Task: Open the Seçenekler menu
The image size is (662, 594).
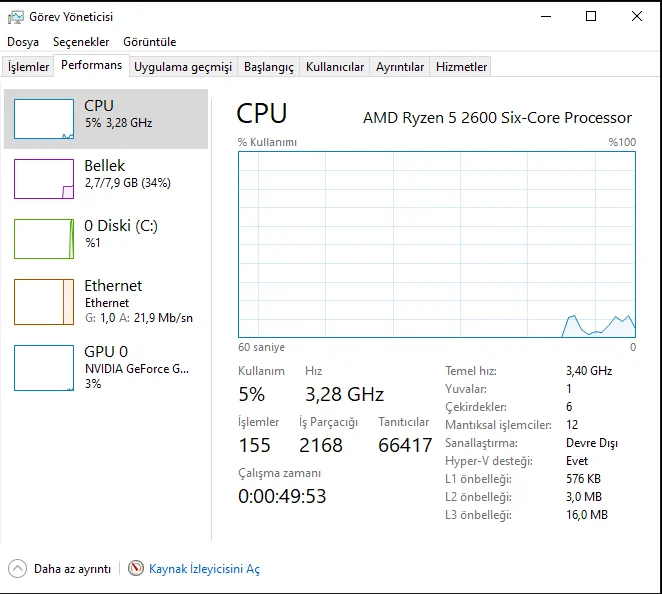Action: (x=81, y=42)
